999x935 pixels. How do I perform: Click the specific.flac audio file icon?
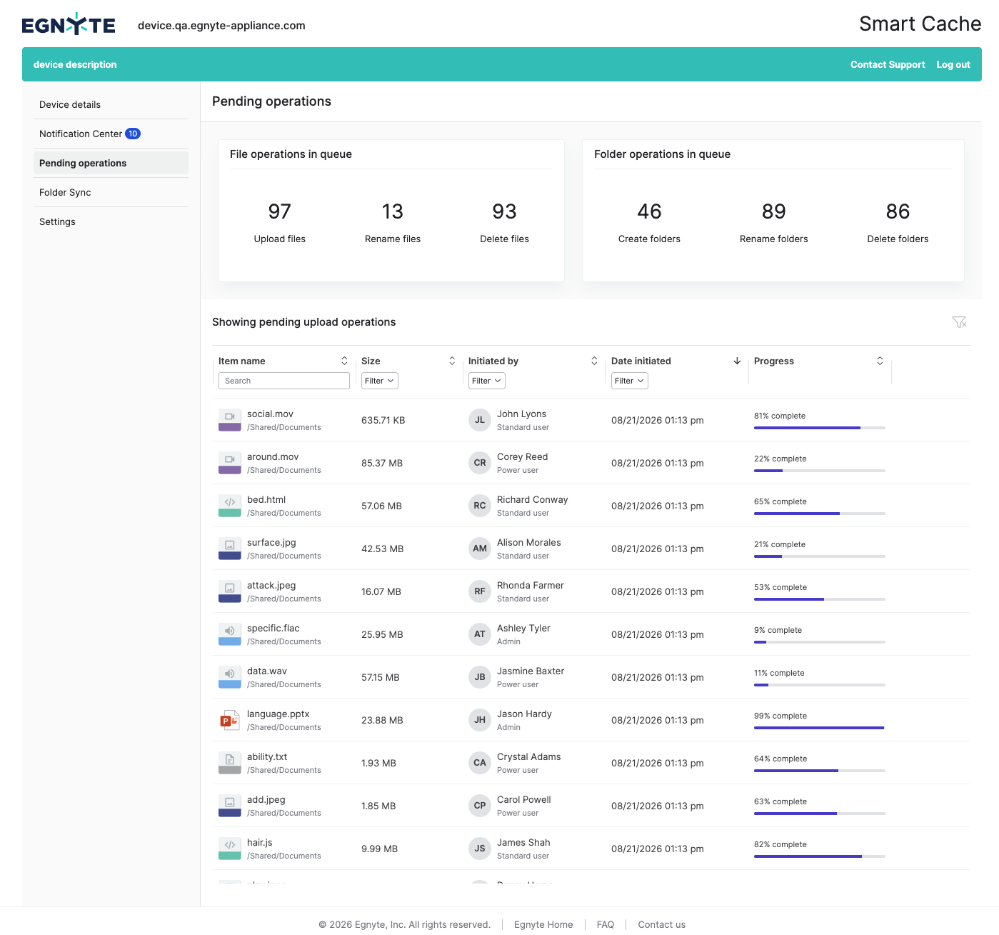[x=229, y=634]
